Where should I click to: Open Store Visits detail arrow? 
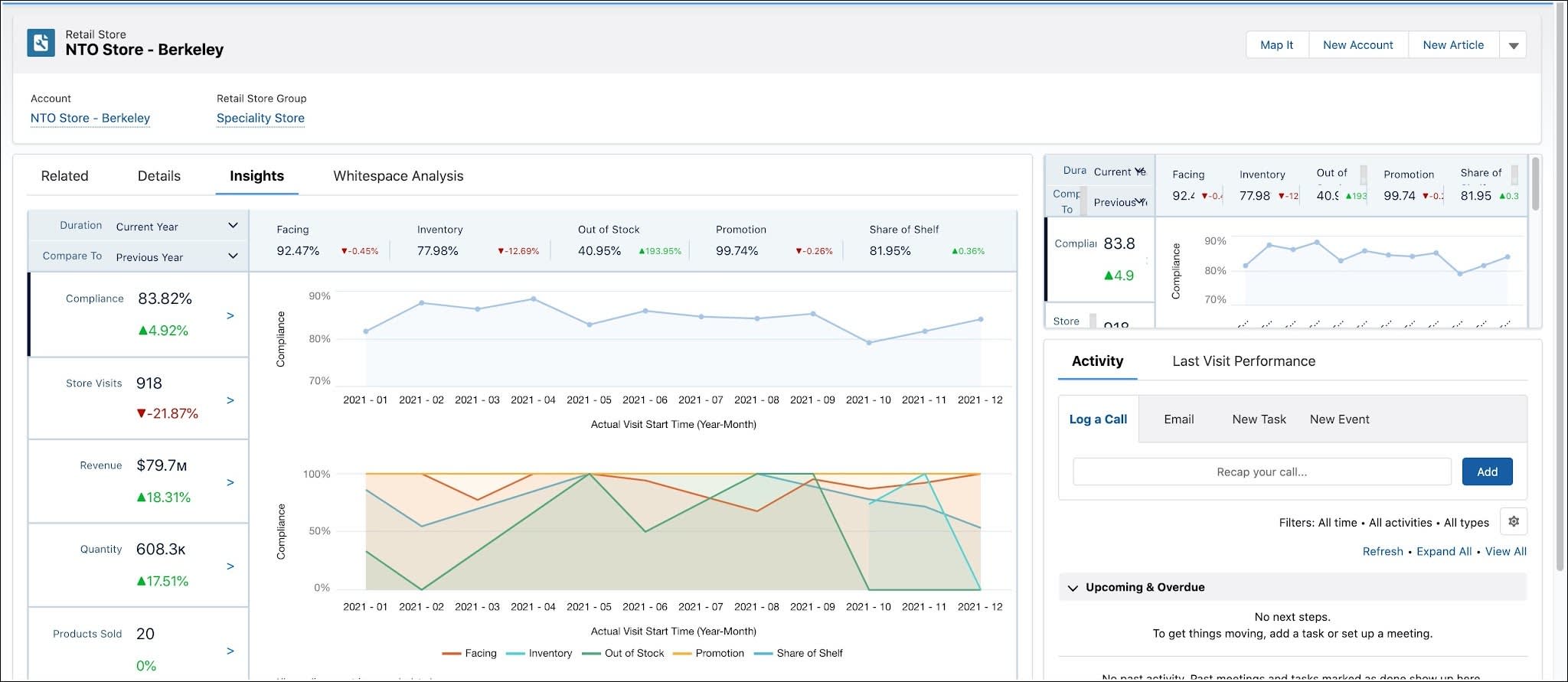[x=230, y=400]
